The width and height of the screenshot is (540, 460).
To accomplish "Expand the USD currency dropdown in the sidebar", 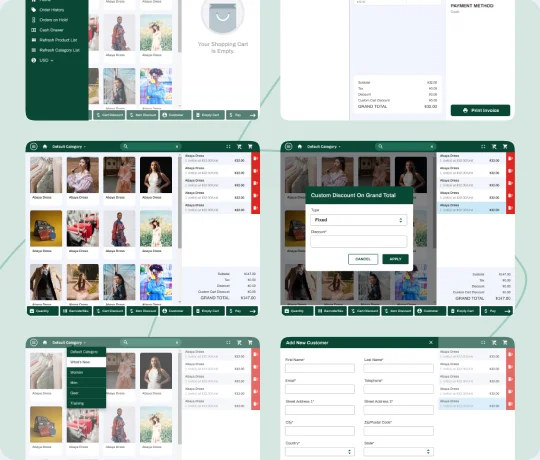I will point(46,60).
